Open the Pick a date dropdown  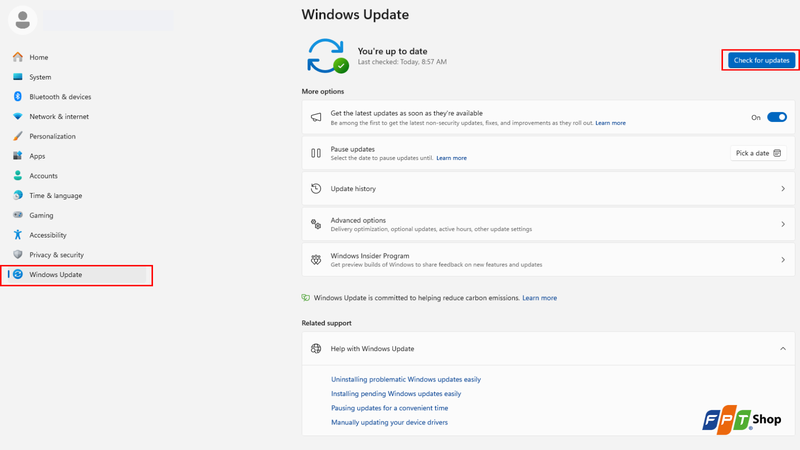758,153
